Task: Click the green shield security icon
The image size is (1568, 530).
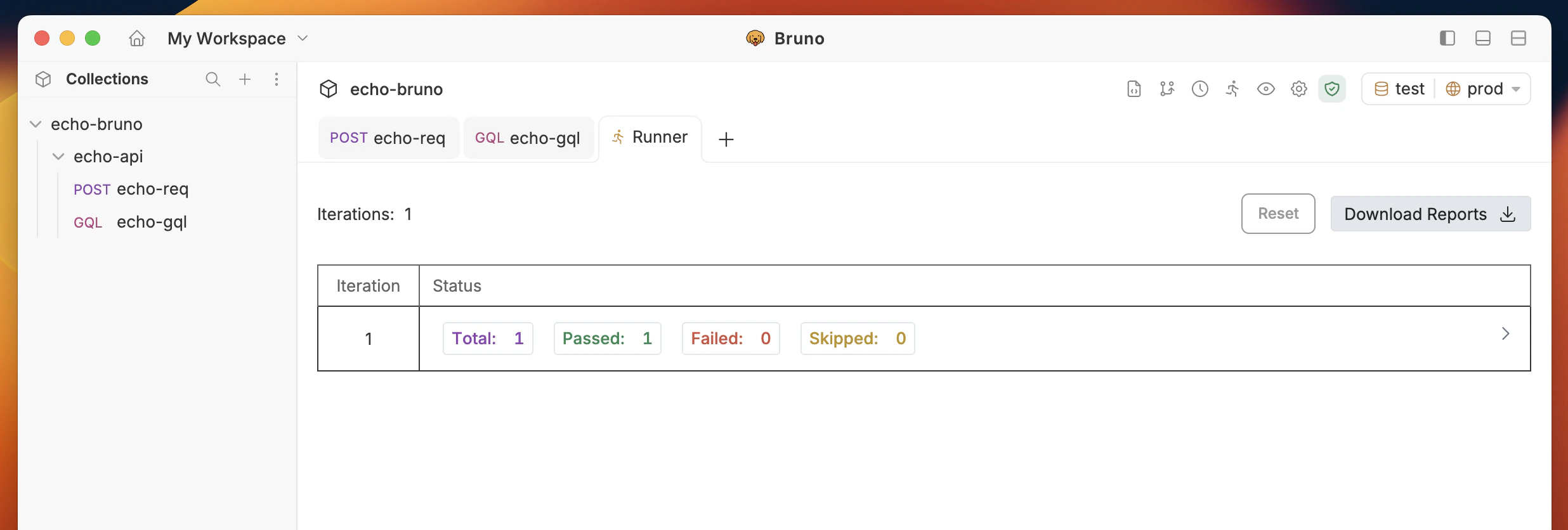Action: point(1332,89)
